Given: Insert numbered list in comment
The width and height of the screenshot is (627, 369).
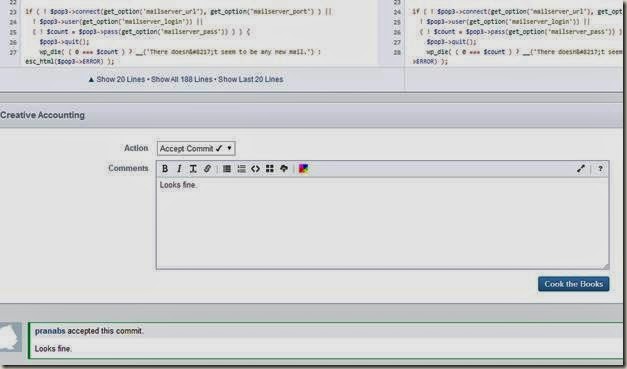Looking at the screenshot, I should click(241, 169).
